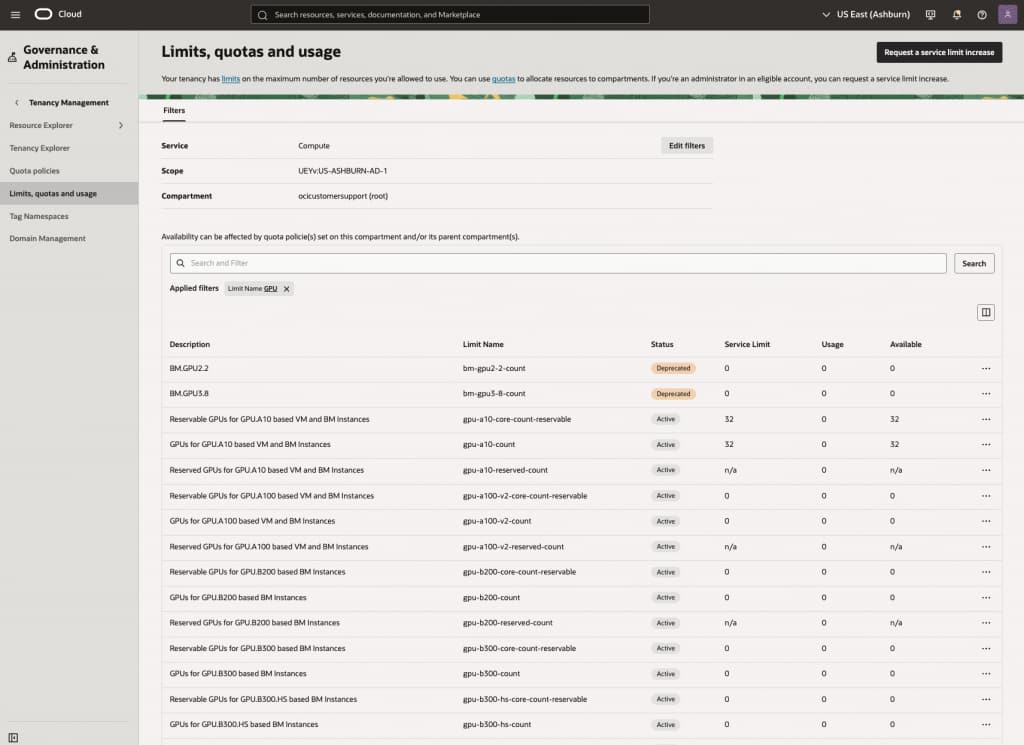Viewport: 1024px width, 745px height.
Task: Open Tenancy Explorer in sidebar
Action: click(39, 148)
